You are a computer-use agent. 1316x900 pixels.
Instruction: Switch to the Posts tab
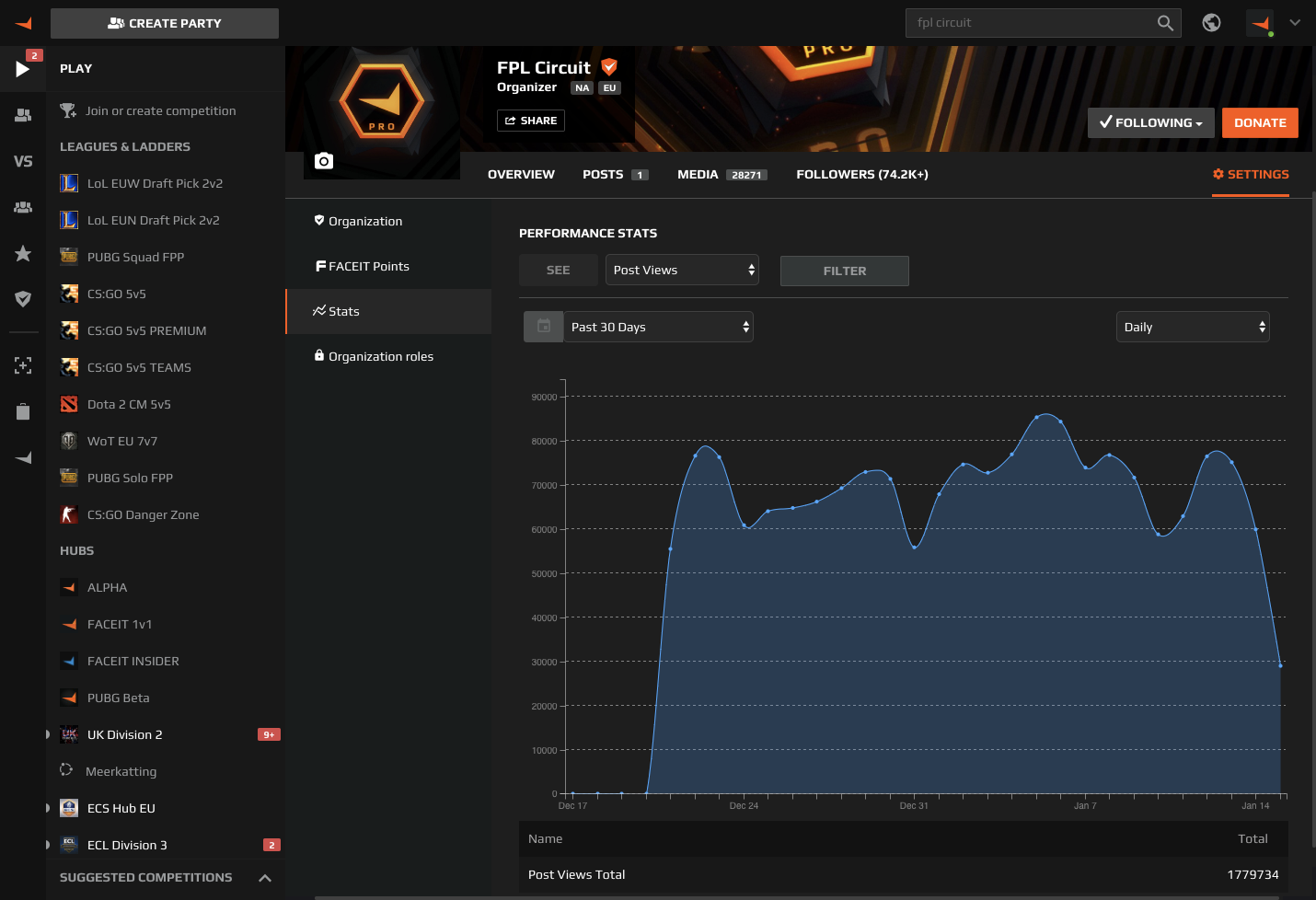[616, 174]
